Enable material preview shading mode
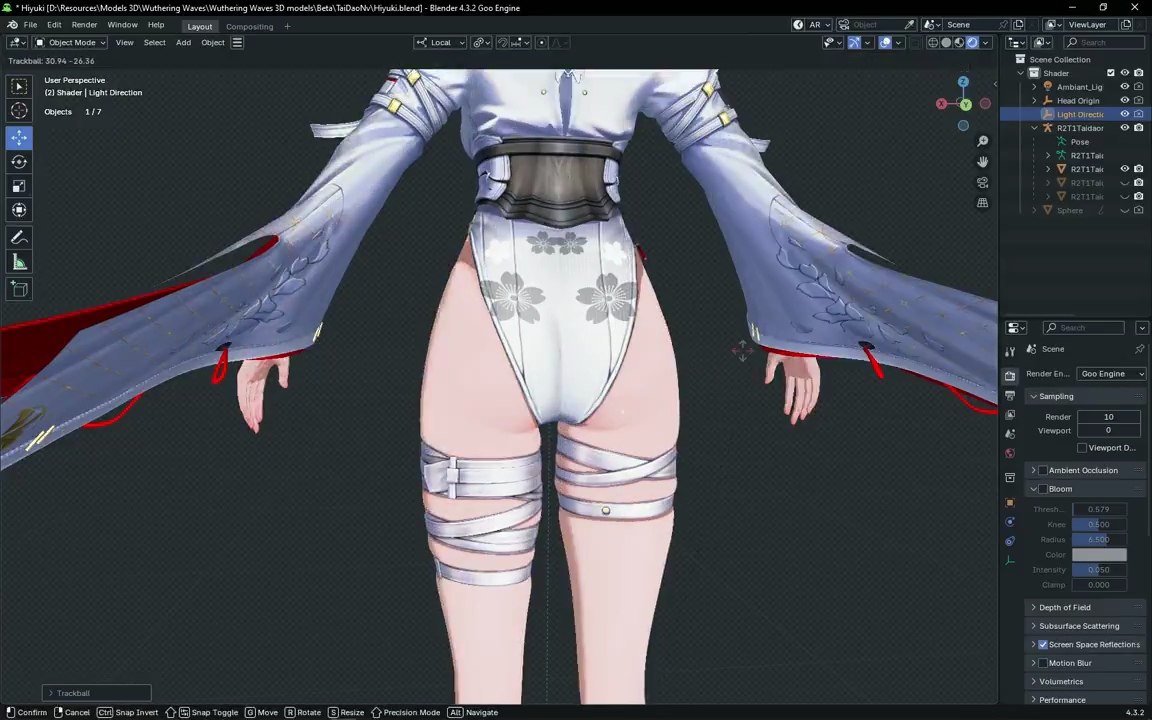This screenshot has height=720, width=1152. tap(959, 43)
